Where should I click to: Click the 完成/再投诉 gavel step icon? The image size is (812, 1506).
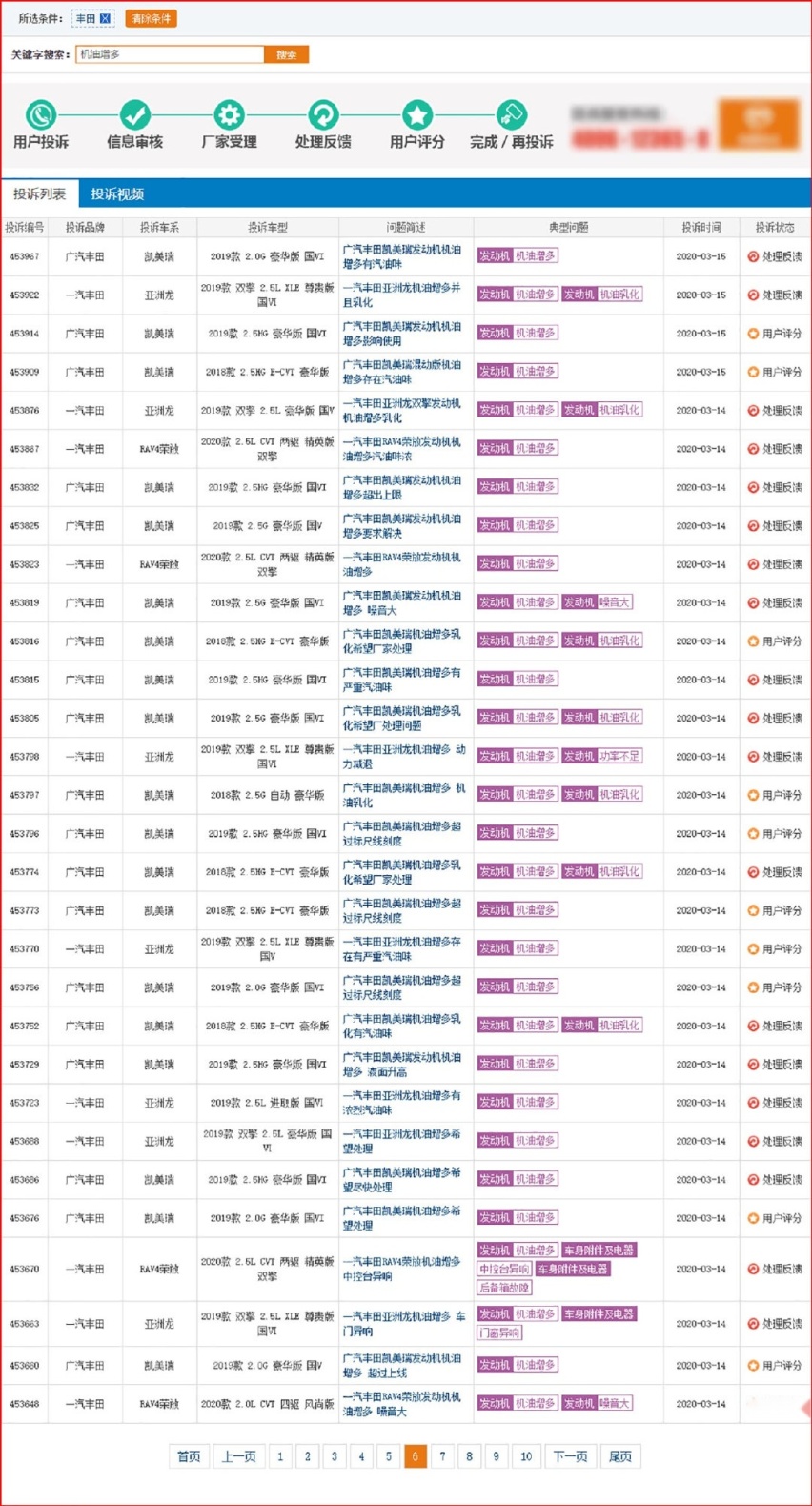click(512, 115)
